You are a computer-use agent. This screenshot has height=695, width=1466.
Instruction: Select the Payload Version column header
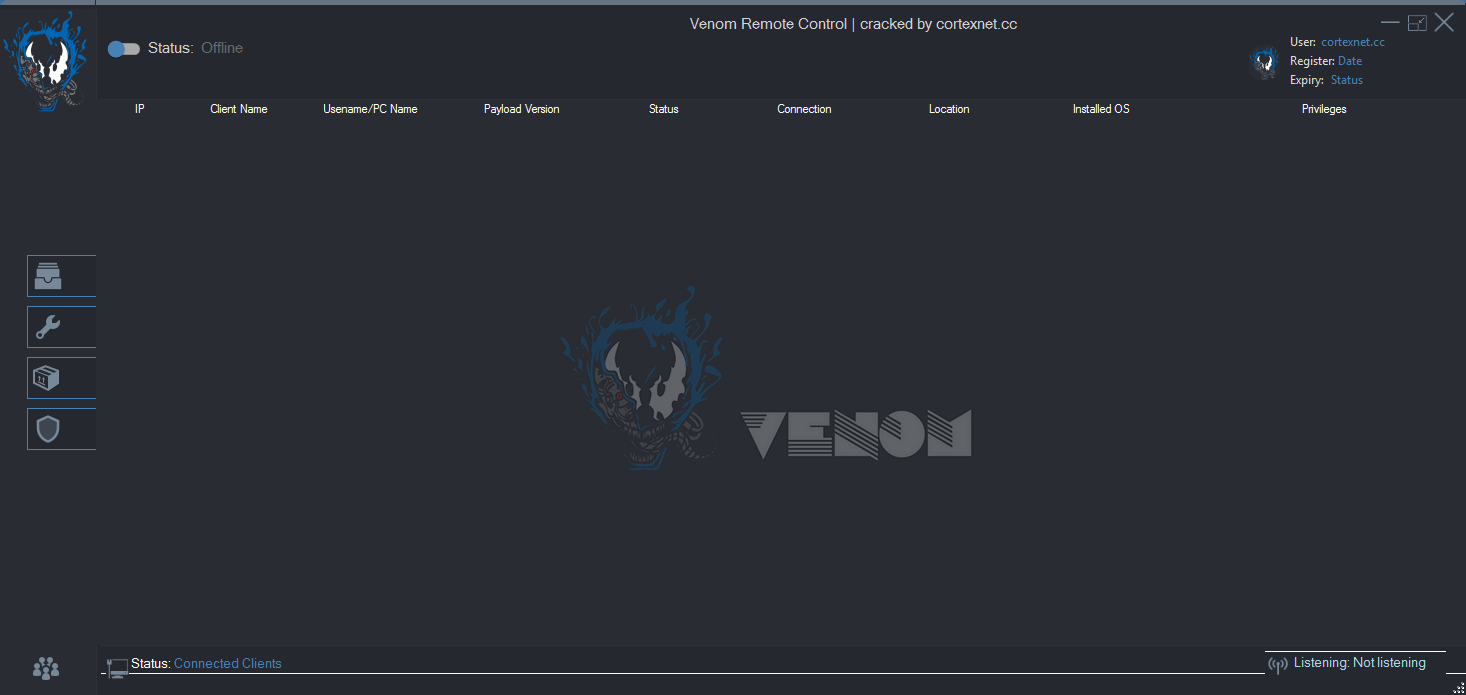point(521,109)
